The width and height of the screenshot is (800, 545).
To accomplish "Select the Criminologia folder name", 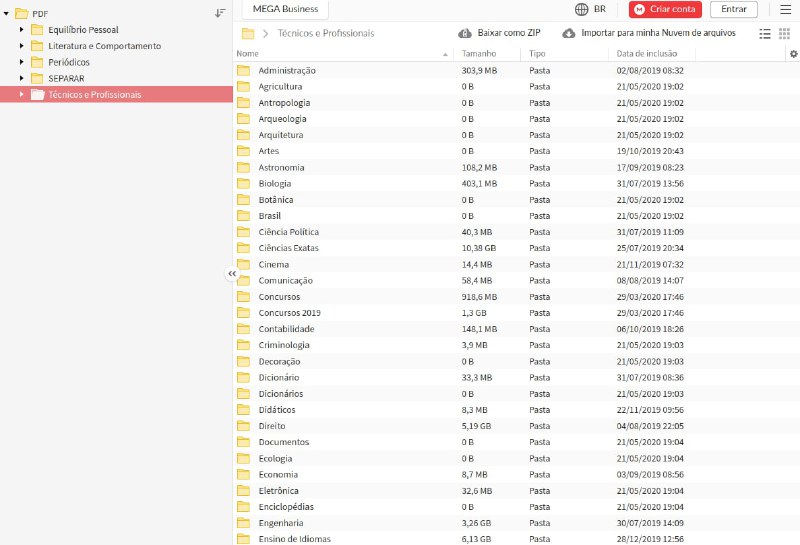I will pos(284,345).
